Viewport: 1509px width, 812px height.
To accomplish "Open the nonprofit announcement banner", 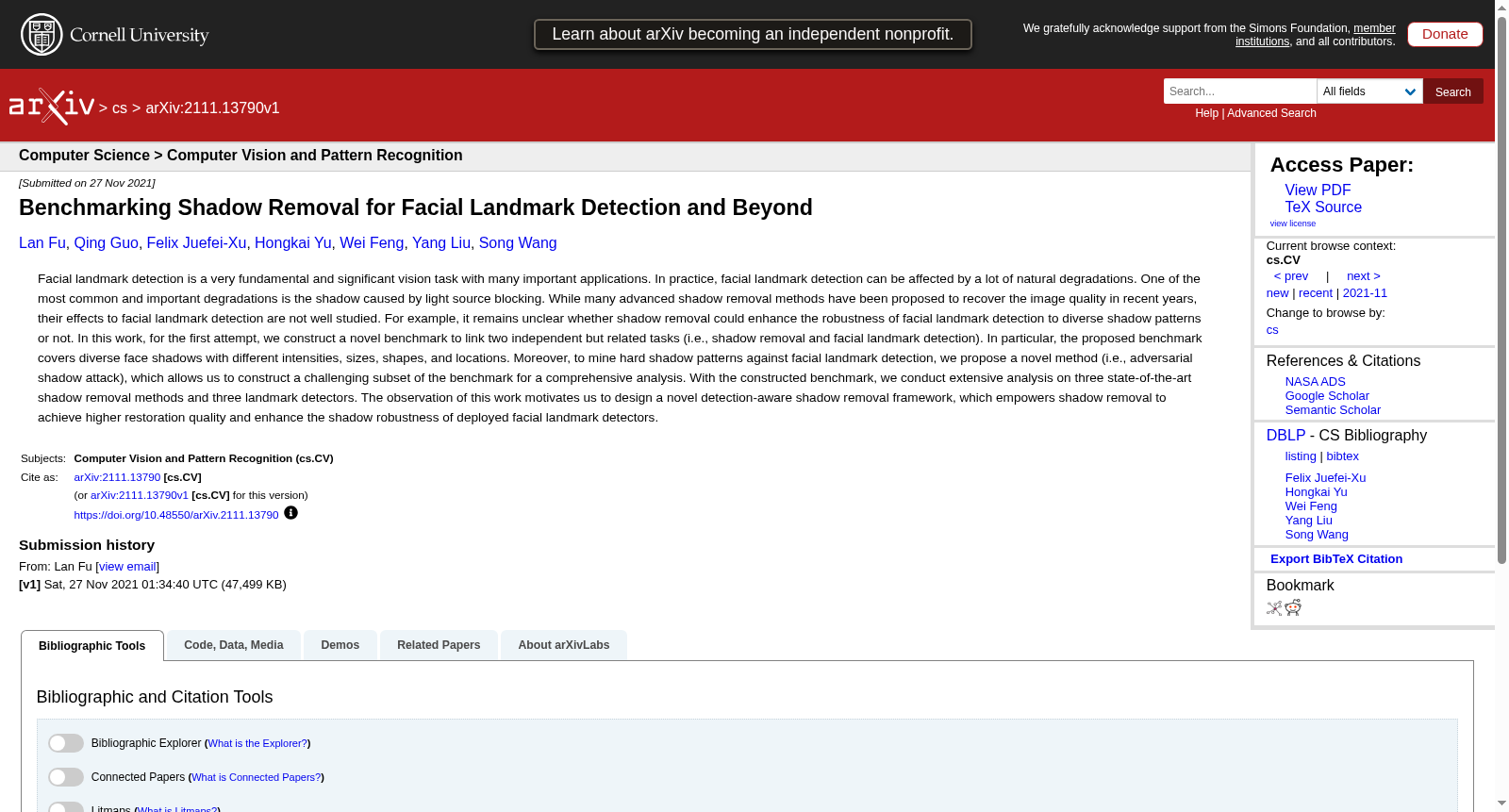I will [753, 34].
